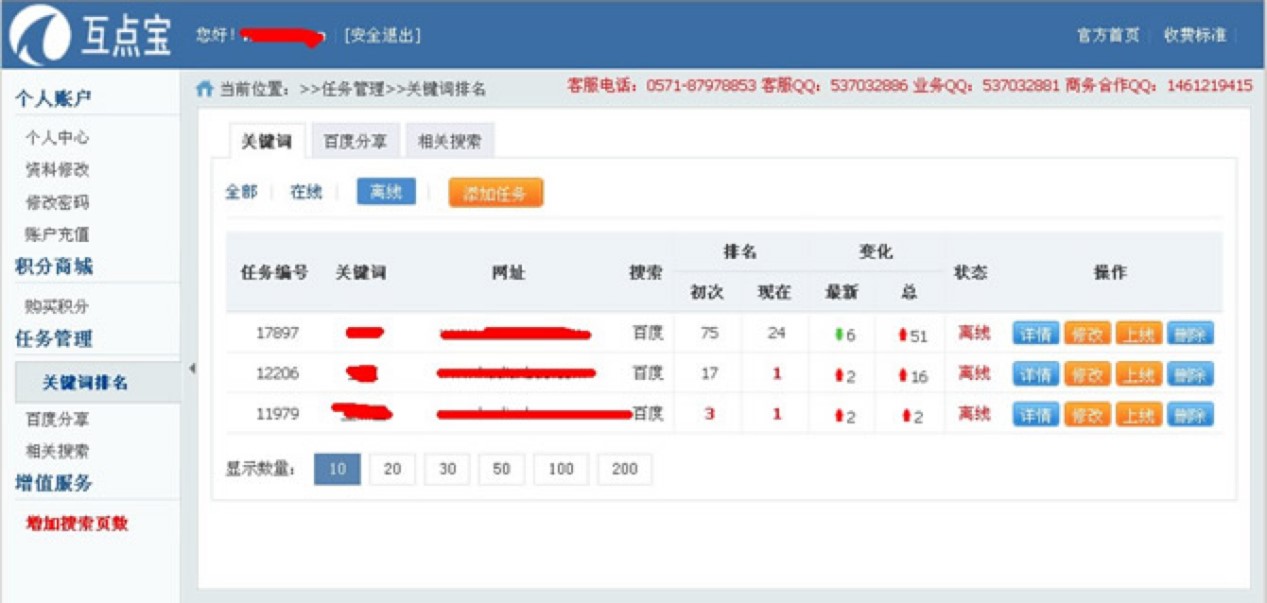Click initial rank 75 cell
Image resolution: width=1267 pixels, height=603 pixels.
pos(709,333)
